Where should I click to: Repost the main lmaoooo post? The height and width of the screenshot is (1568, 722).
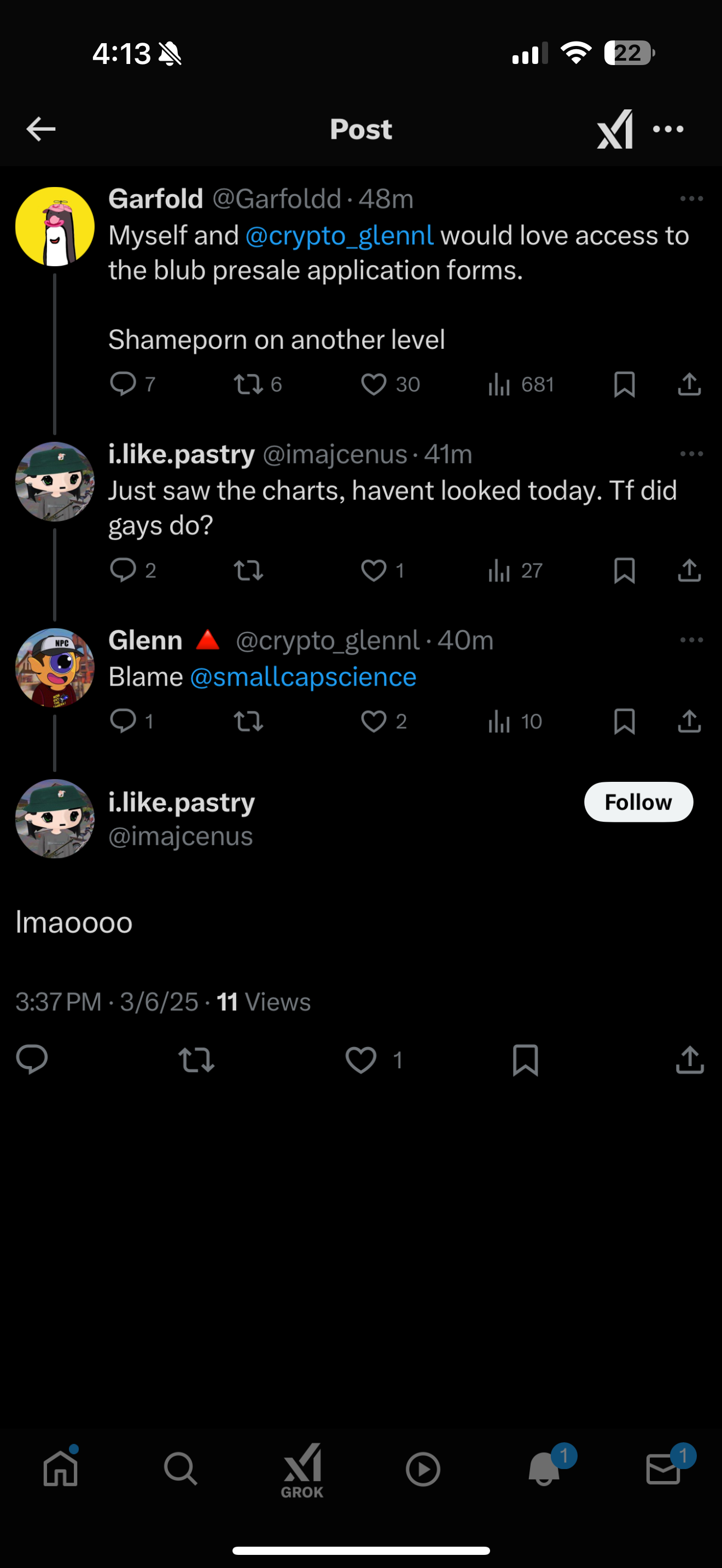coord(196,1060)
